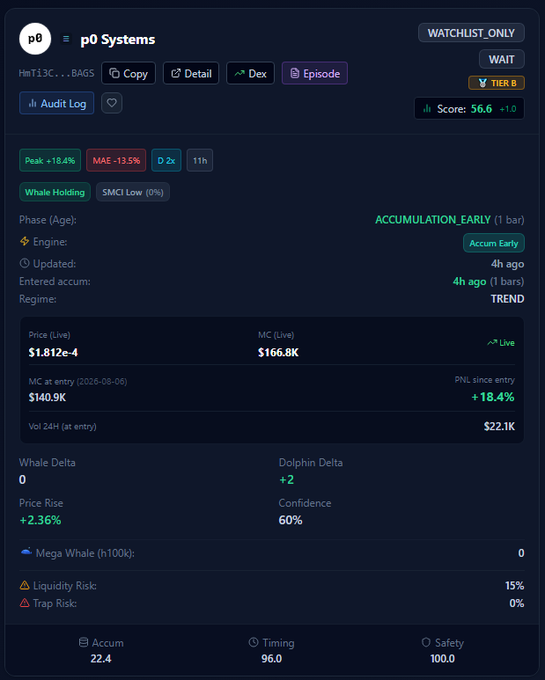545x680 pixels.
Task: Click the Safety score 100.0
Action: tap(443, 659)
